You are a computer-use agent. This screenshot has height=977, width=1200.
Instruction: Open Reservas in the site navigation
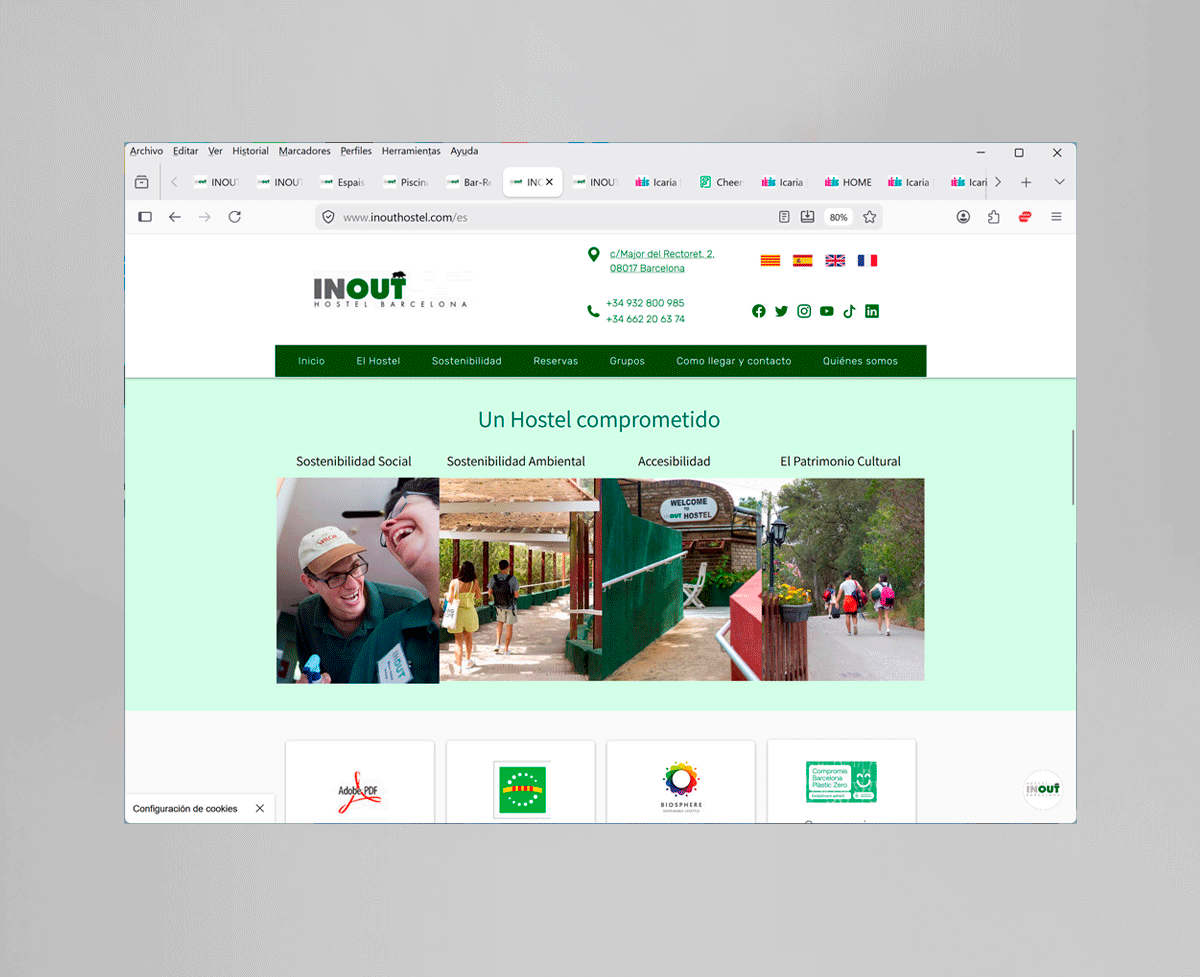tap(556, 361)
